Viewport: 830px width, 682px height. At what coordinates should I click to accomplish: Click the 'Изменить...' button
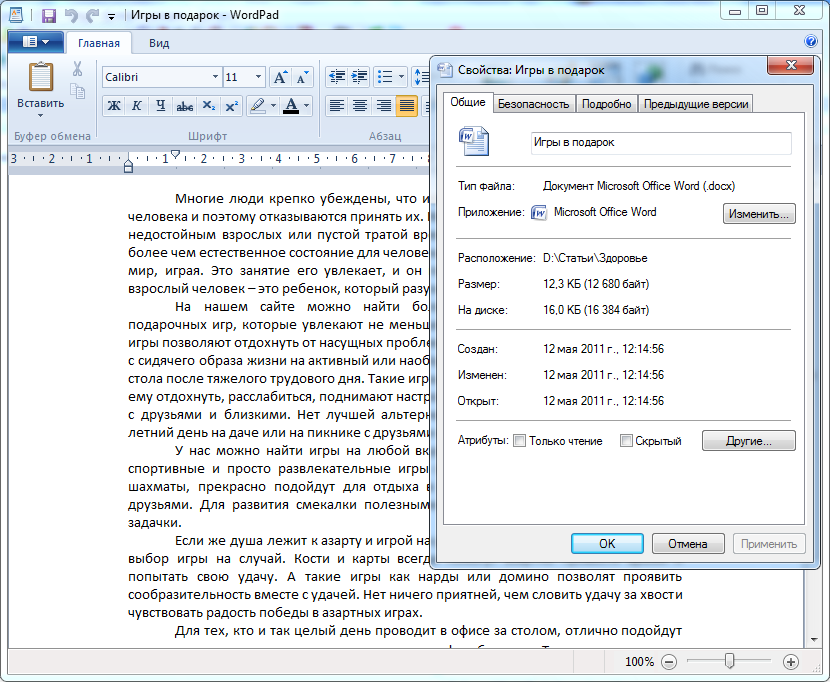759,213
